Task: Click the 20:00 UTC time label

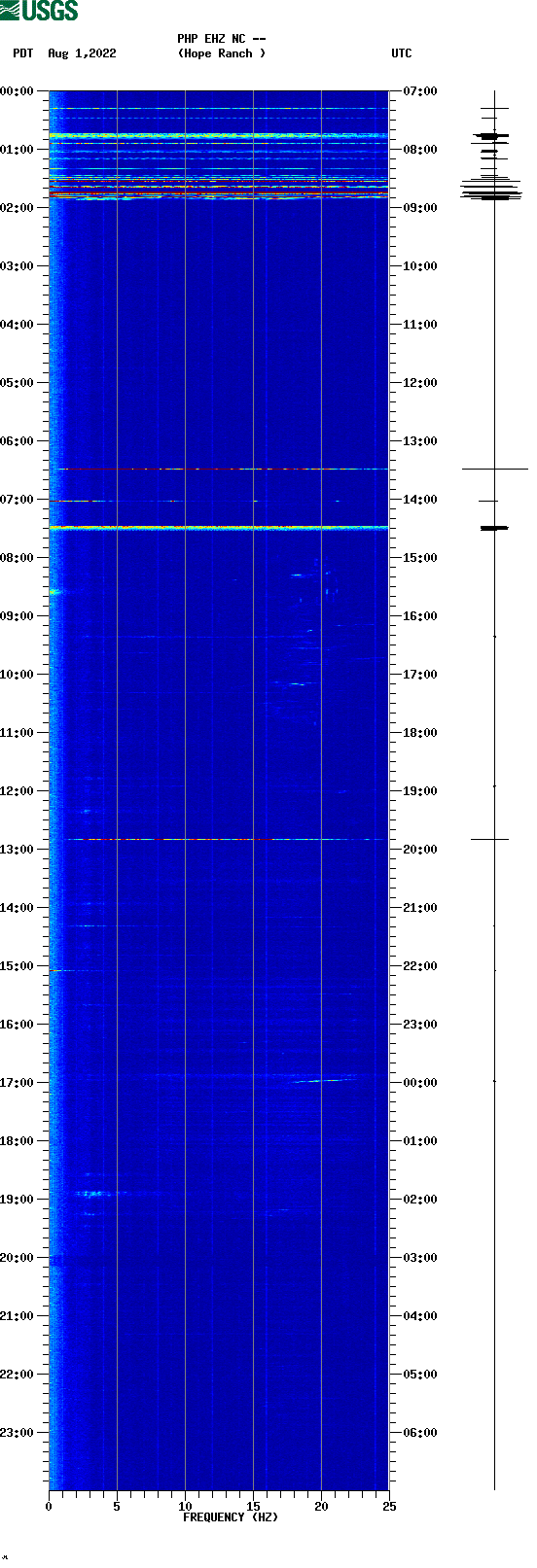Action: coord(420,850)
